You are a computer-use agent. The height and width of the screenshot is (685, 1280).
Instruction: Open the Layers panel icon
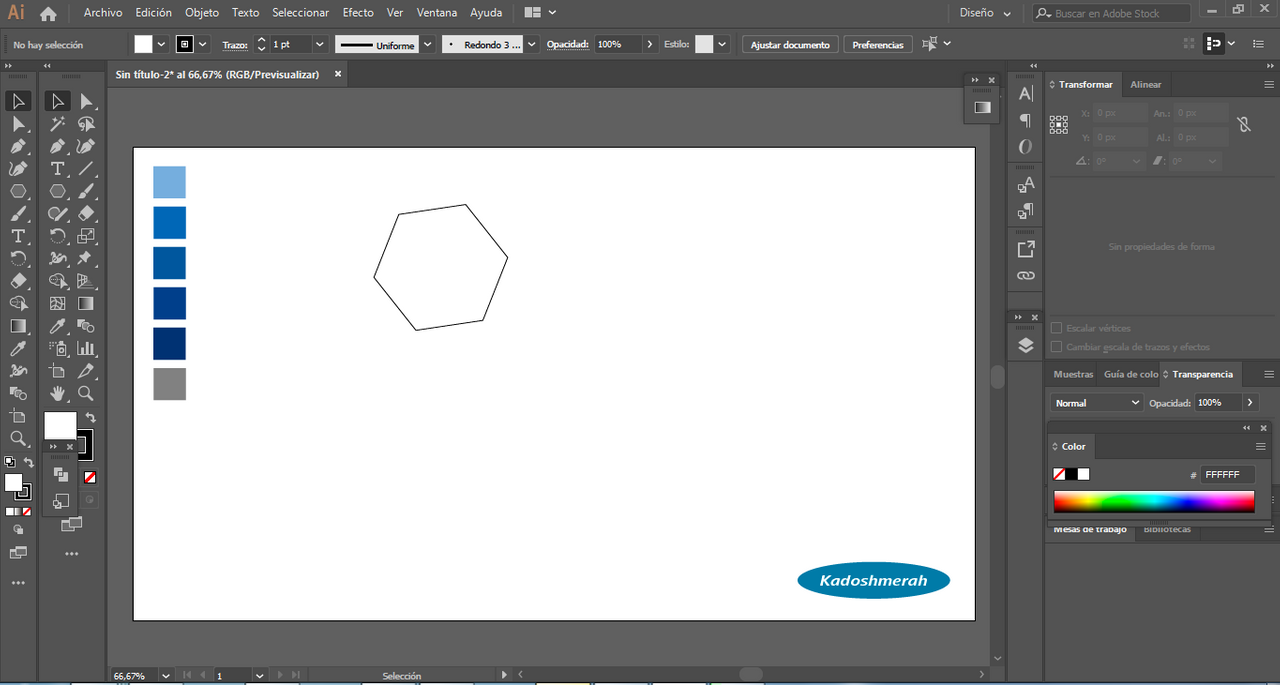click(x=1025, y=345)
